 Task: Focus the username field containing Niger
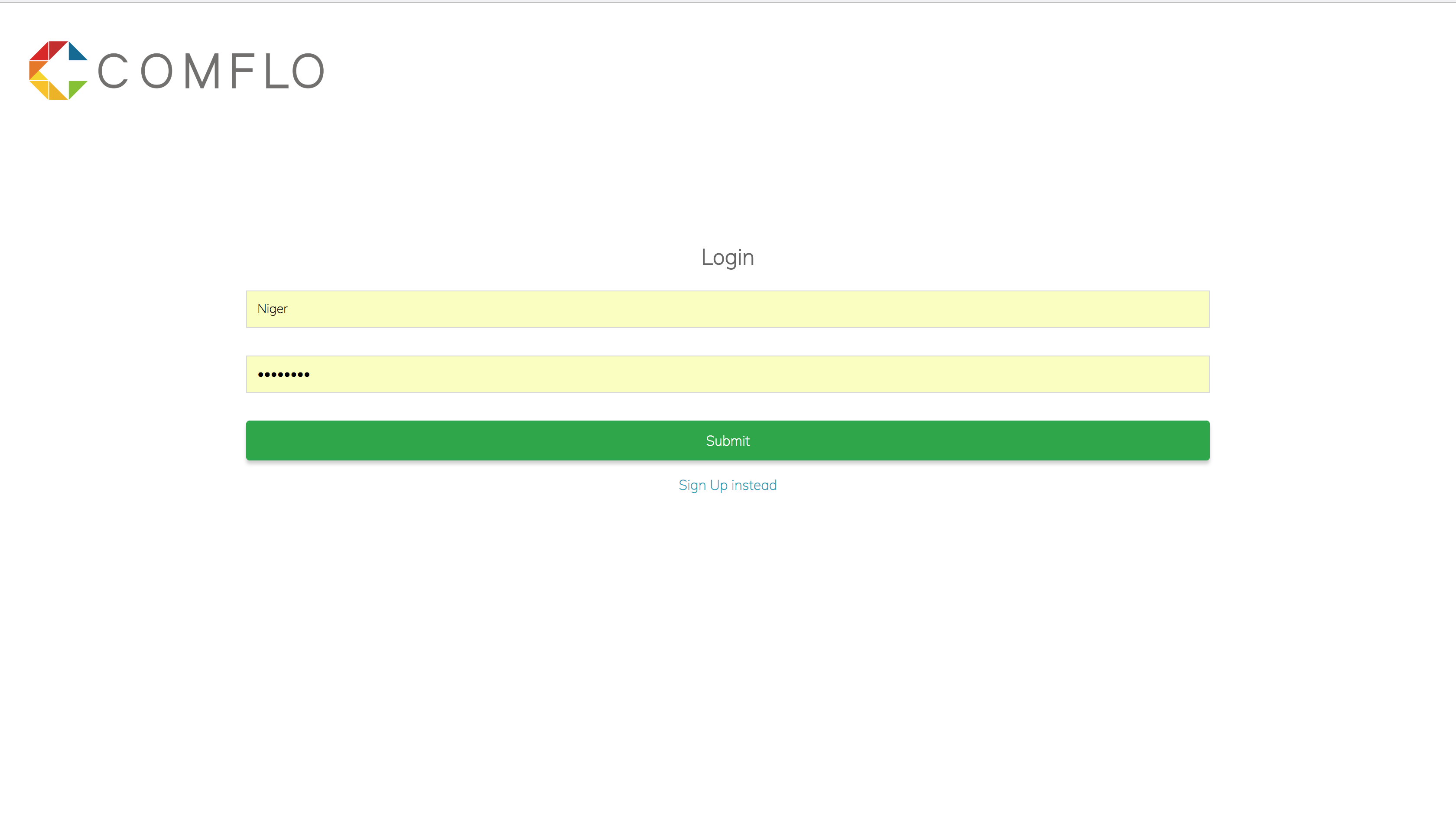click(x=727, y=309)
